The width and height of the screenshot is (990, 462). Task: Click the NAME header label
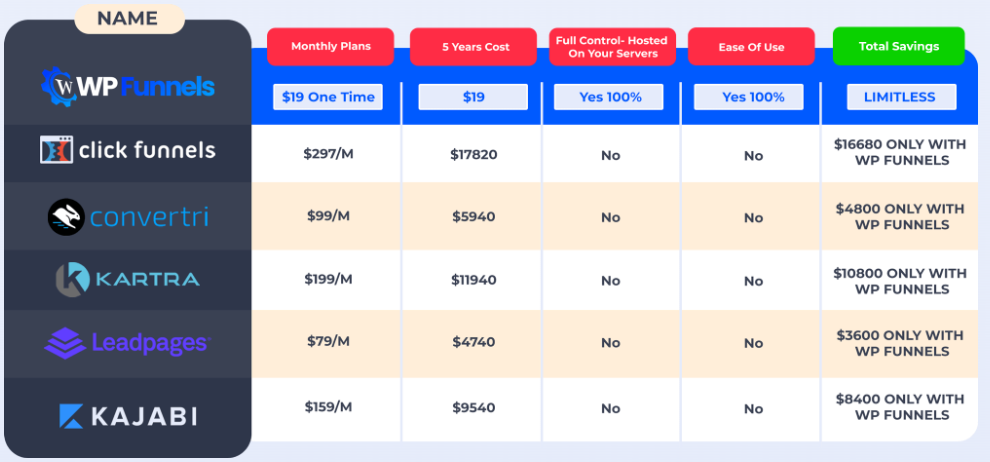[129, 17]
